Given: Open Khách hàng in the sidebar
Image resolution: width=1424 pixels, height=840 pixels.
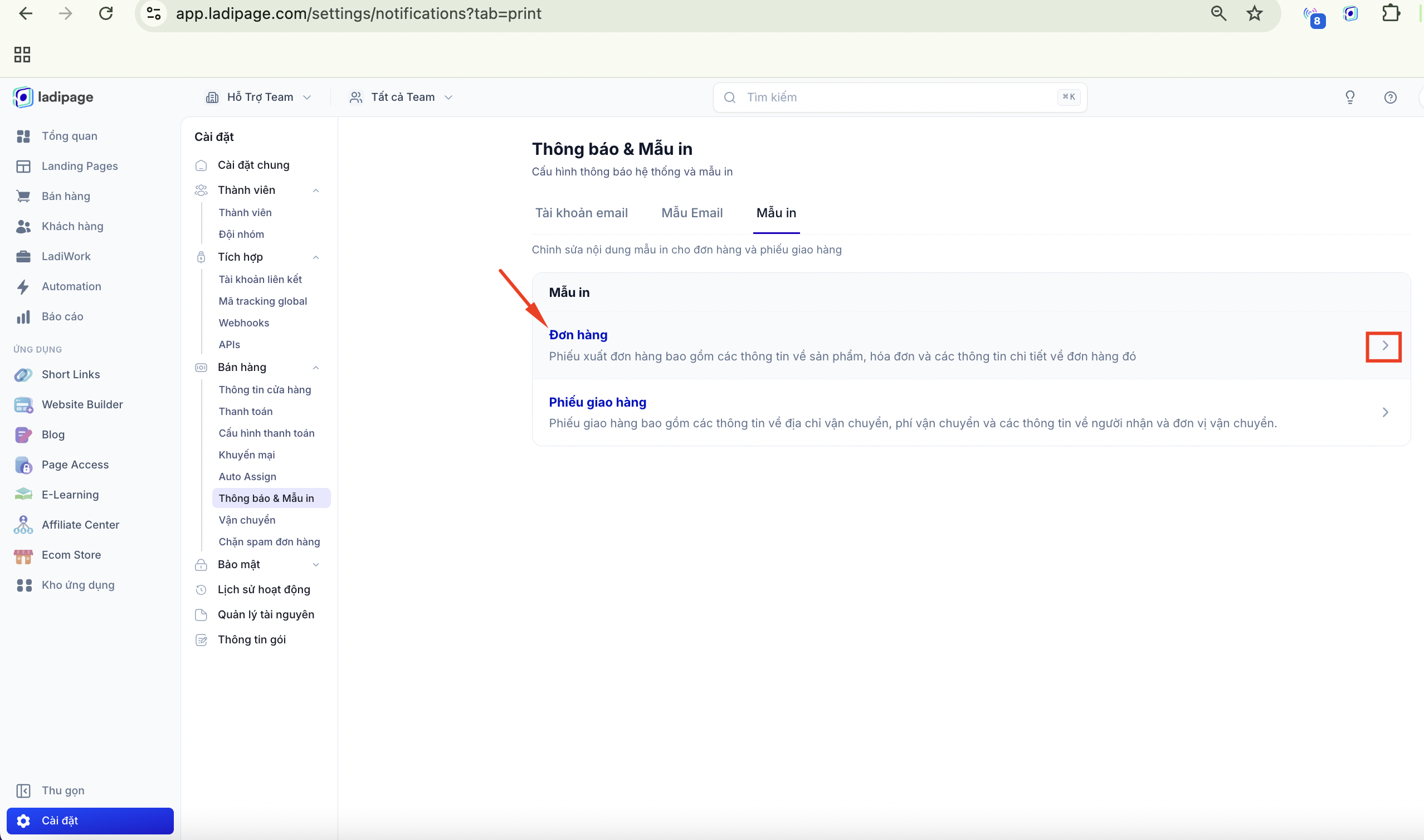Looking at the screenshot, I should click(72, 226).
